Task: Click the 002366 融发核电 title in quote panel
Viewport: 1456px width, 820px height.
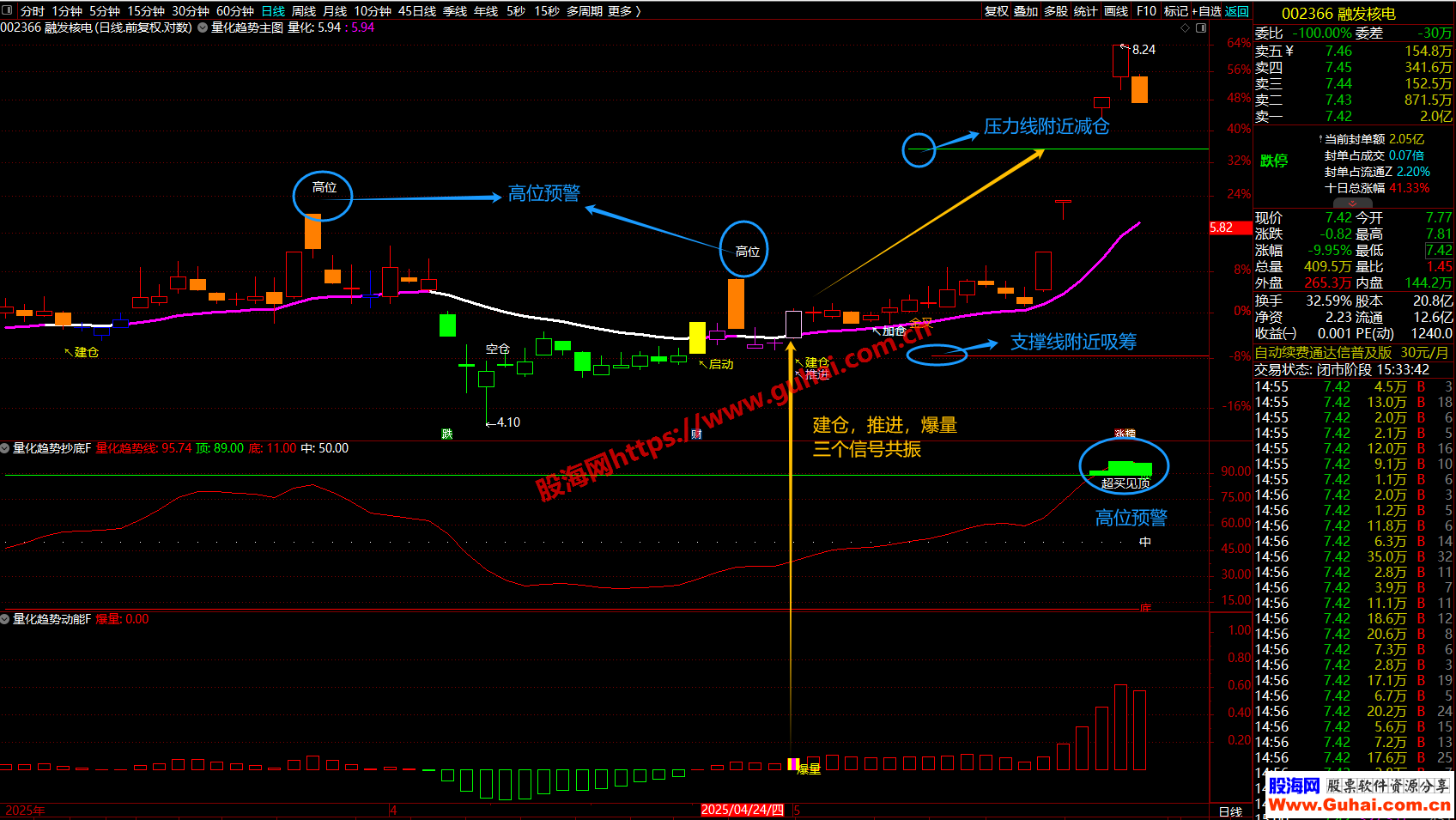Action: coord(1338,14)
